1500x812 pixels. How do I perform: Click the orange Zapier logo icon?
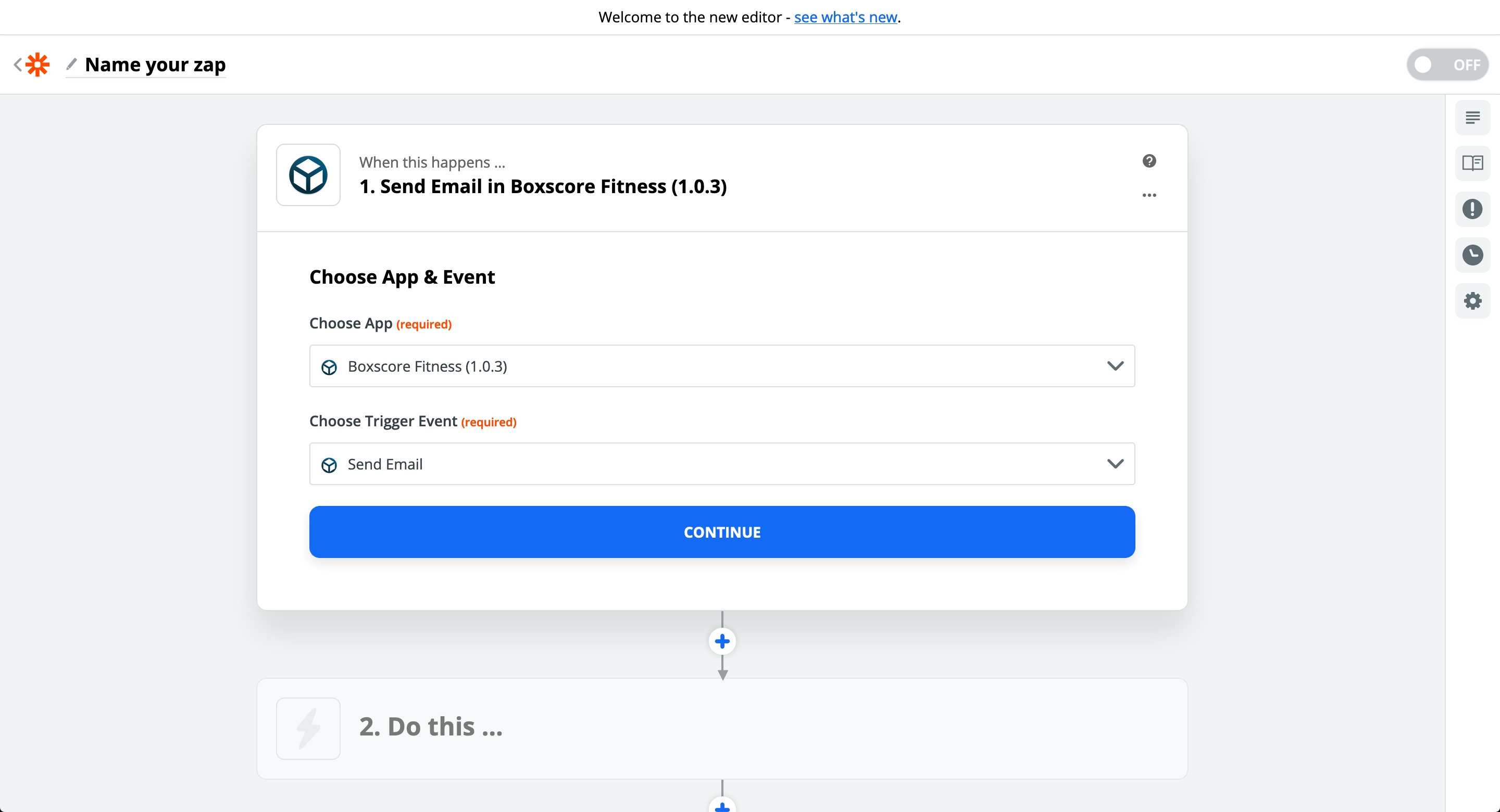(x=38, y=65)
